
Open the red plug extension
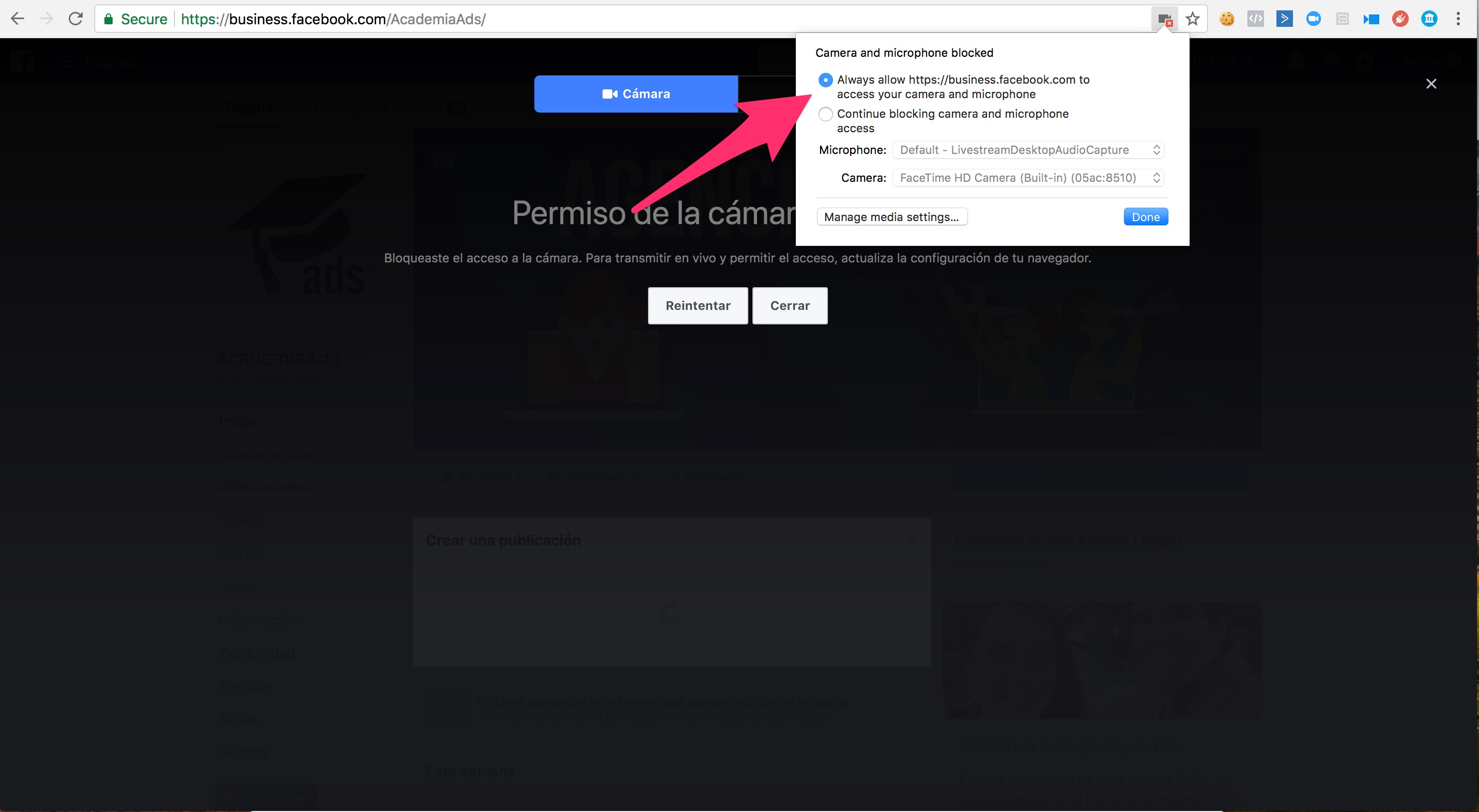point(1400,19)
